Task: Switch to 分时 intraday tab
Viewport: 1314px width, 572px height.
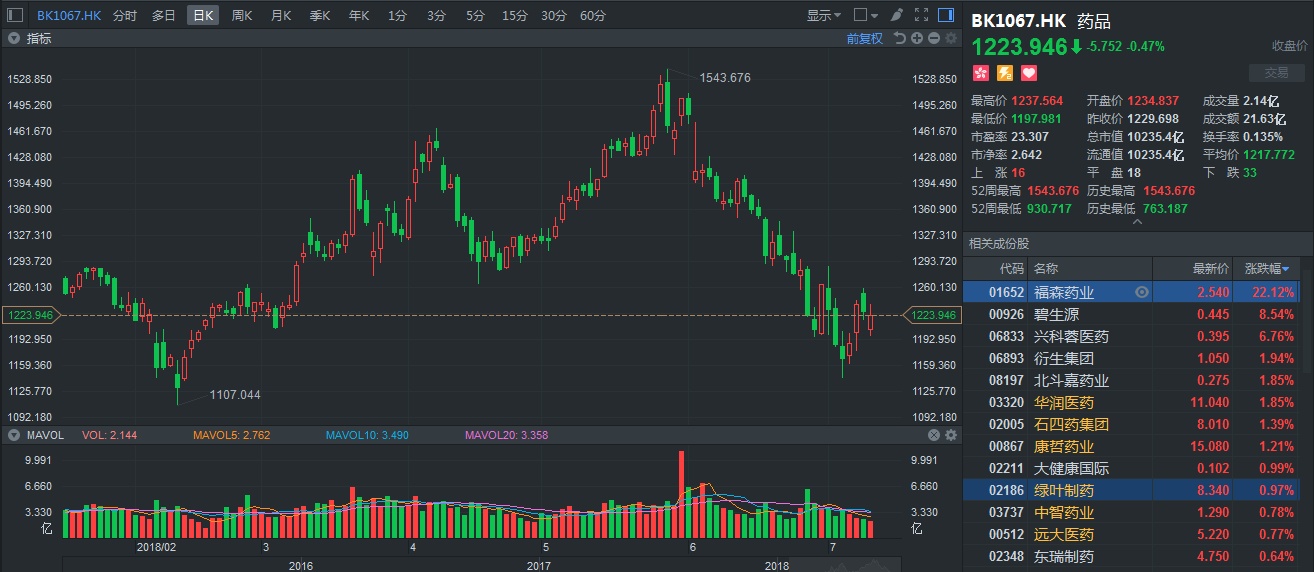Action: tap(125, 15)
